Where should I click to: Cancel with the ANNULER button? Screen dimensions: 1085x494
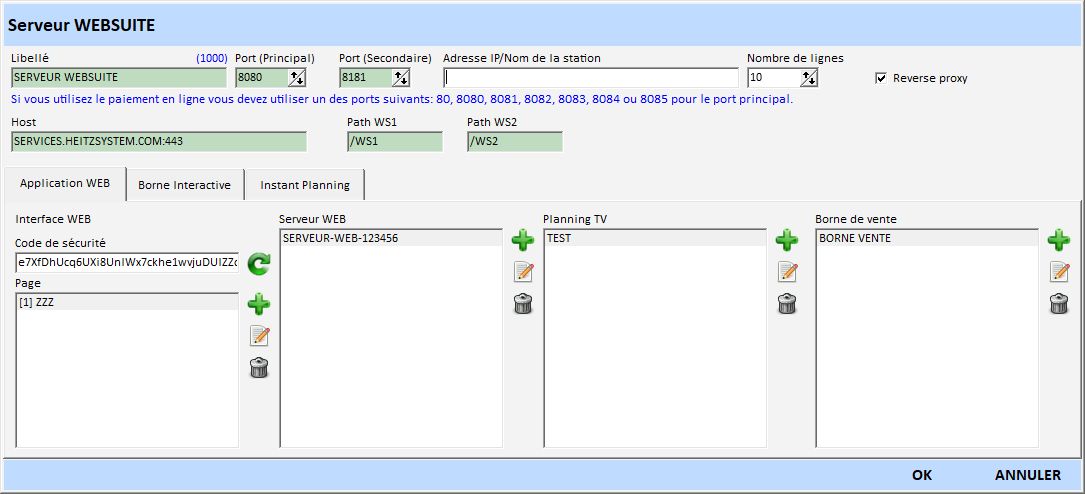[1028, 475]
